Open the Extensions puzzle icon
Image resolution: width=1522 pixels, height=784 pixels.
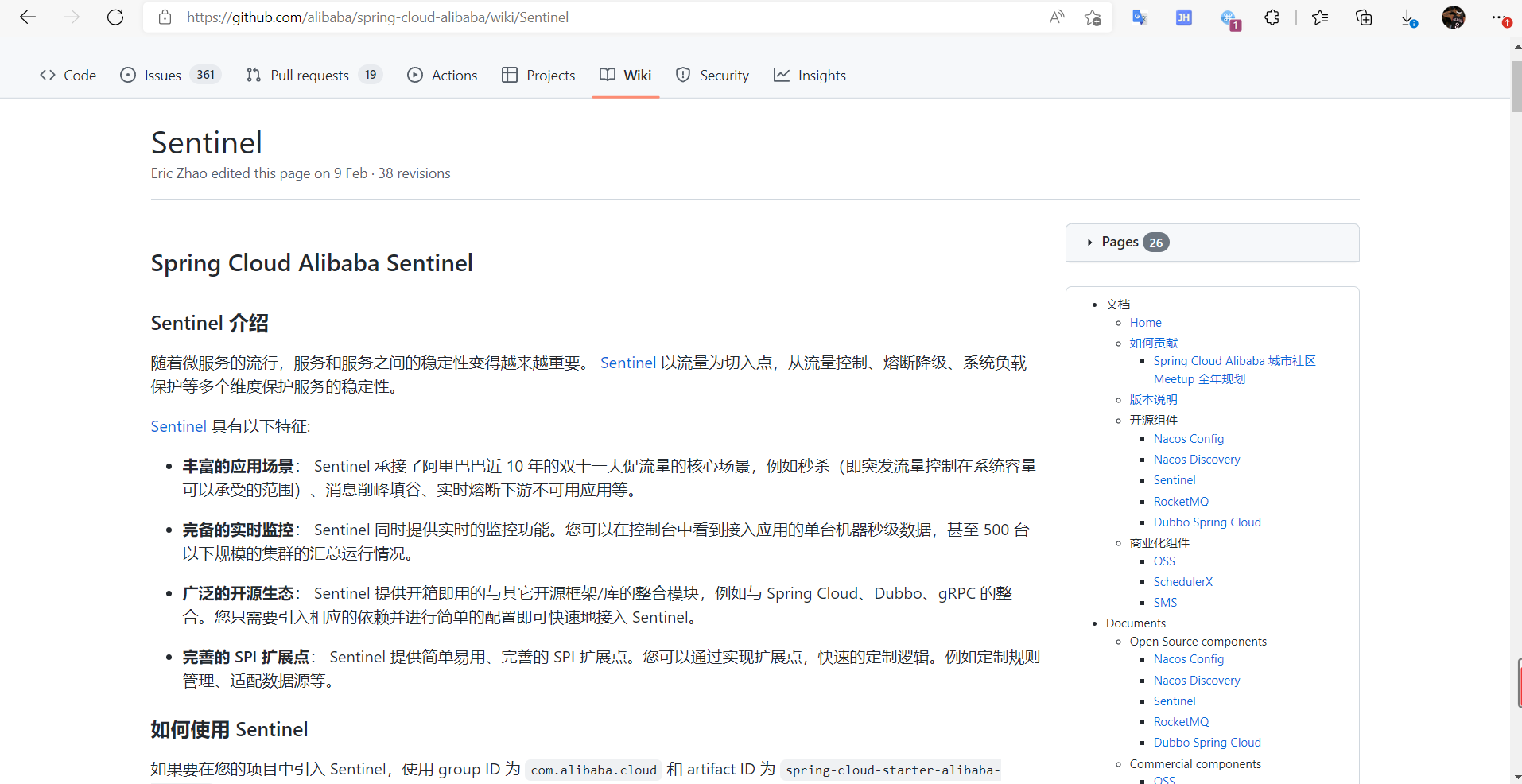coord(1272,17)
